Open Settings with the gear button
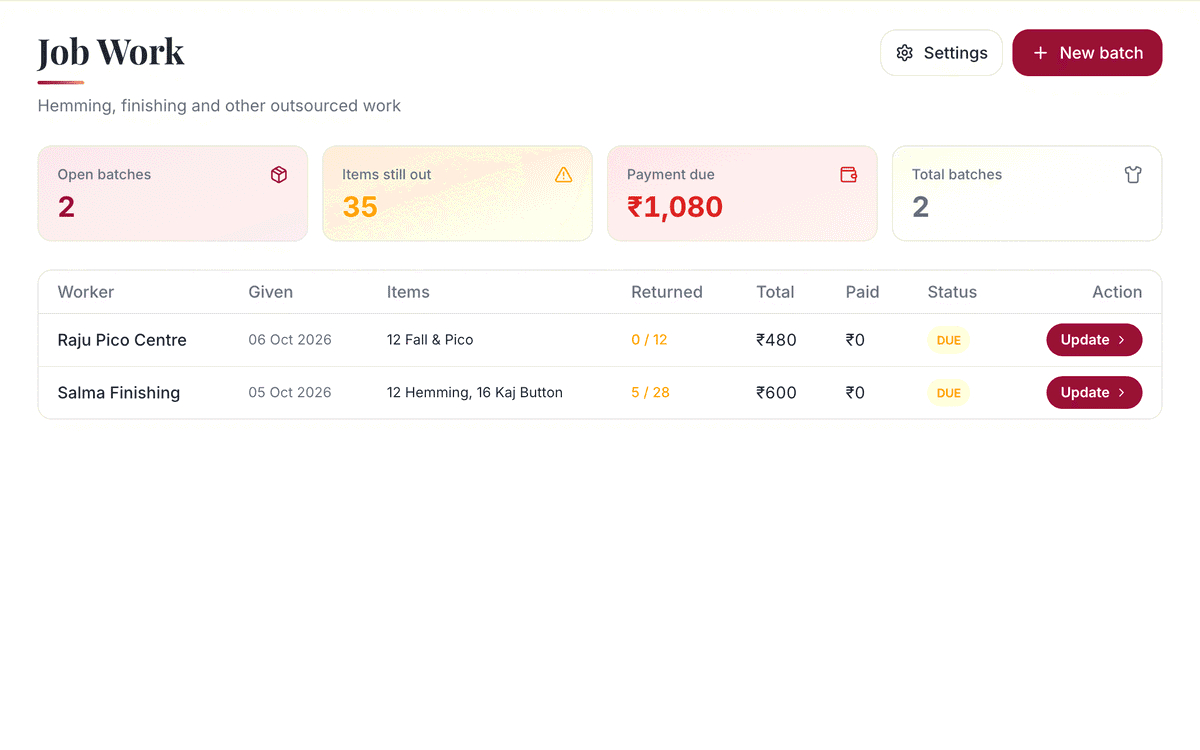 click(941, 53)
